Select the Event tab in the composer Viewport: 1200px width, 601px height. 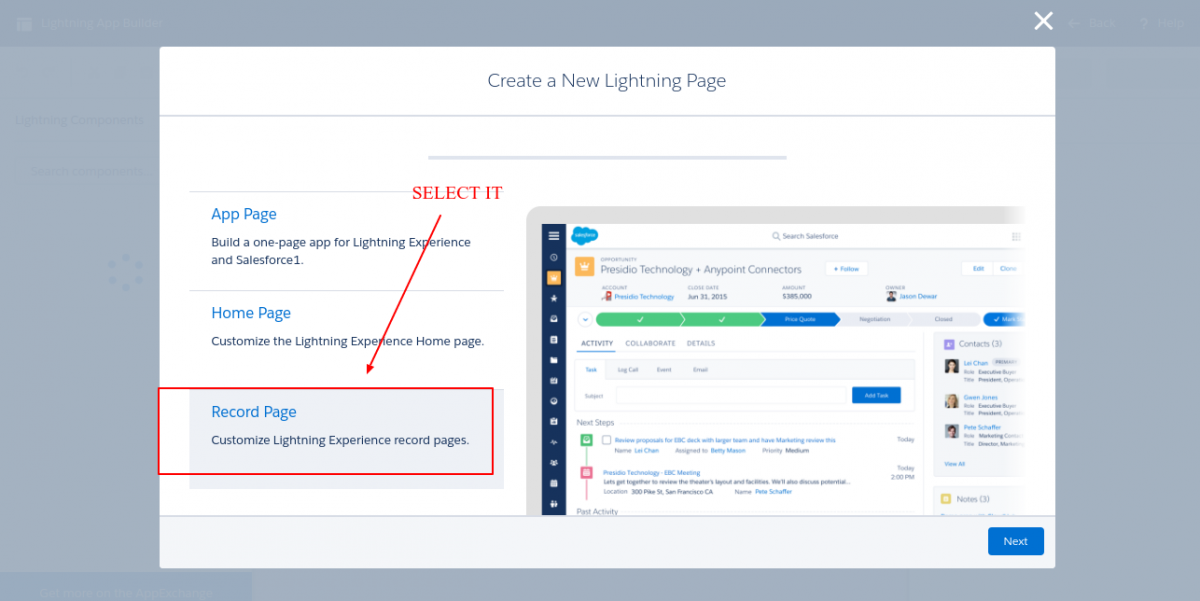(x=664, y=370)
